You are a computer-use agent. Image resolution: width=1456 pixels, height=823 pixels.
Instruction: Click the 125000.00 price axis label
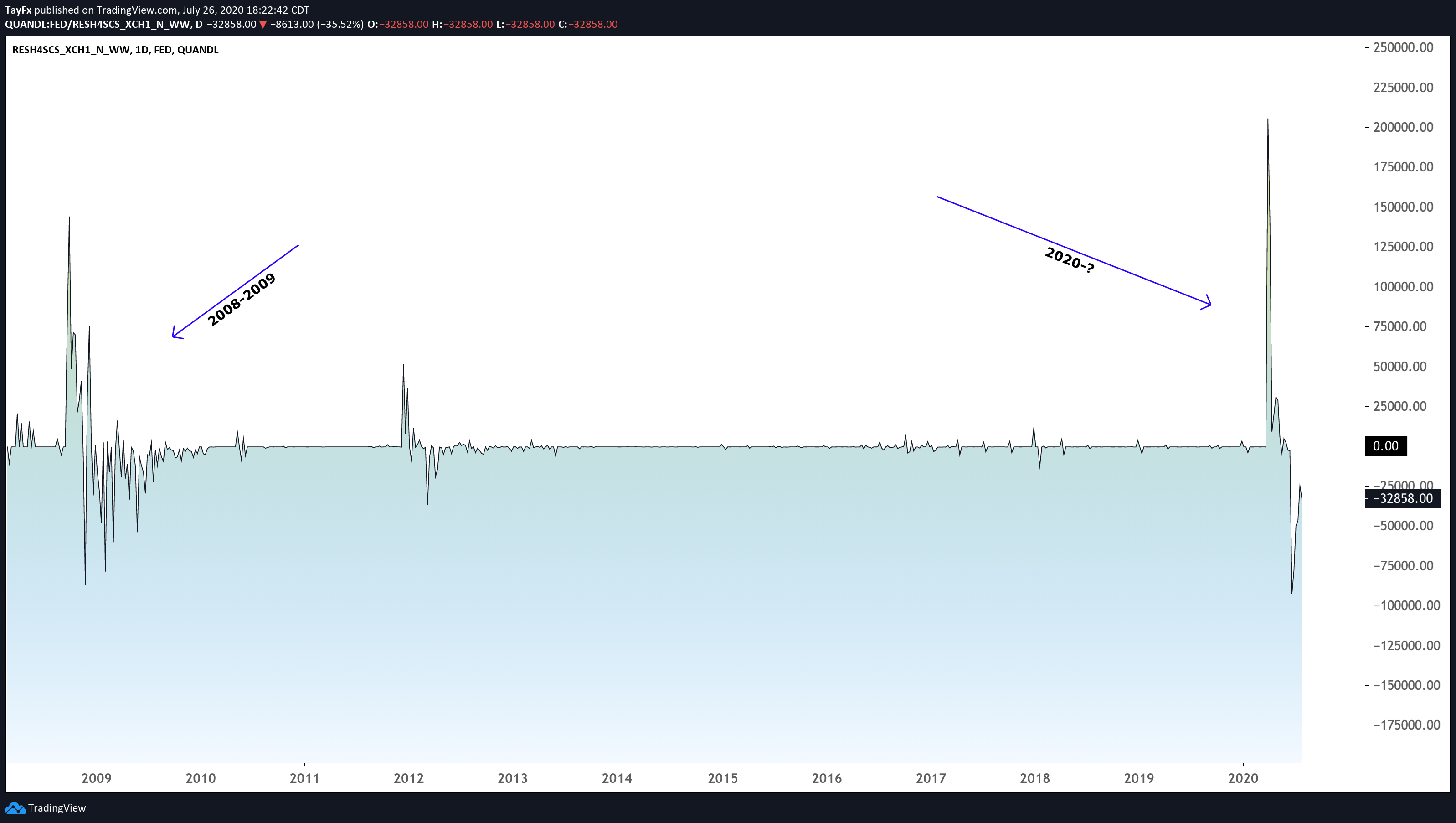point(1404,247)
